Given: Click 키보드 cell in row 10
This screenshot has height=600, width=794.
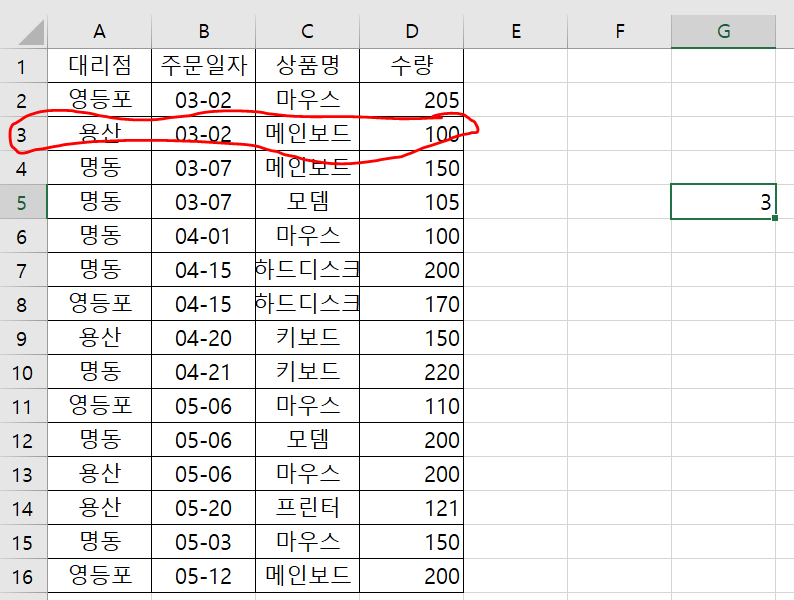Looking at the screenshot, I should tap(307, 372).
